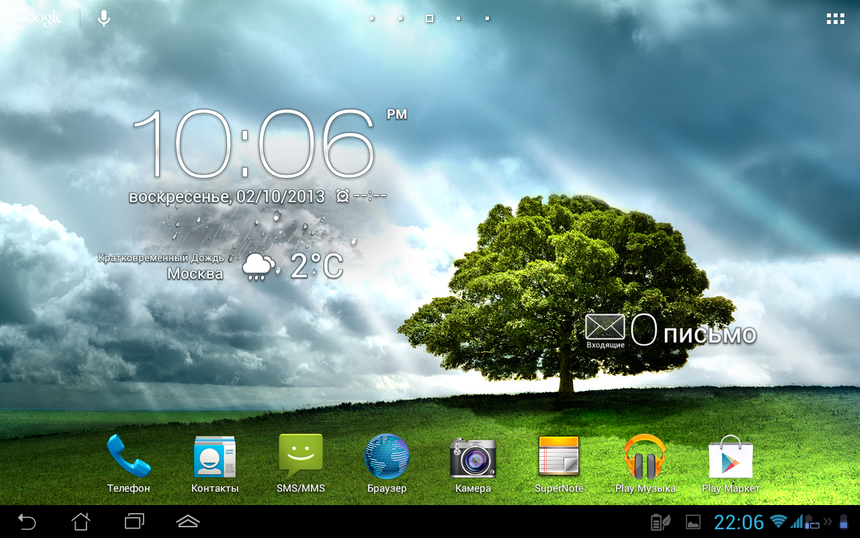Open the weather cloud rain icon
The image size is (860, 538).
point(258,267)
